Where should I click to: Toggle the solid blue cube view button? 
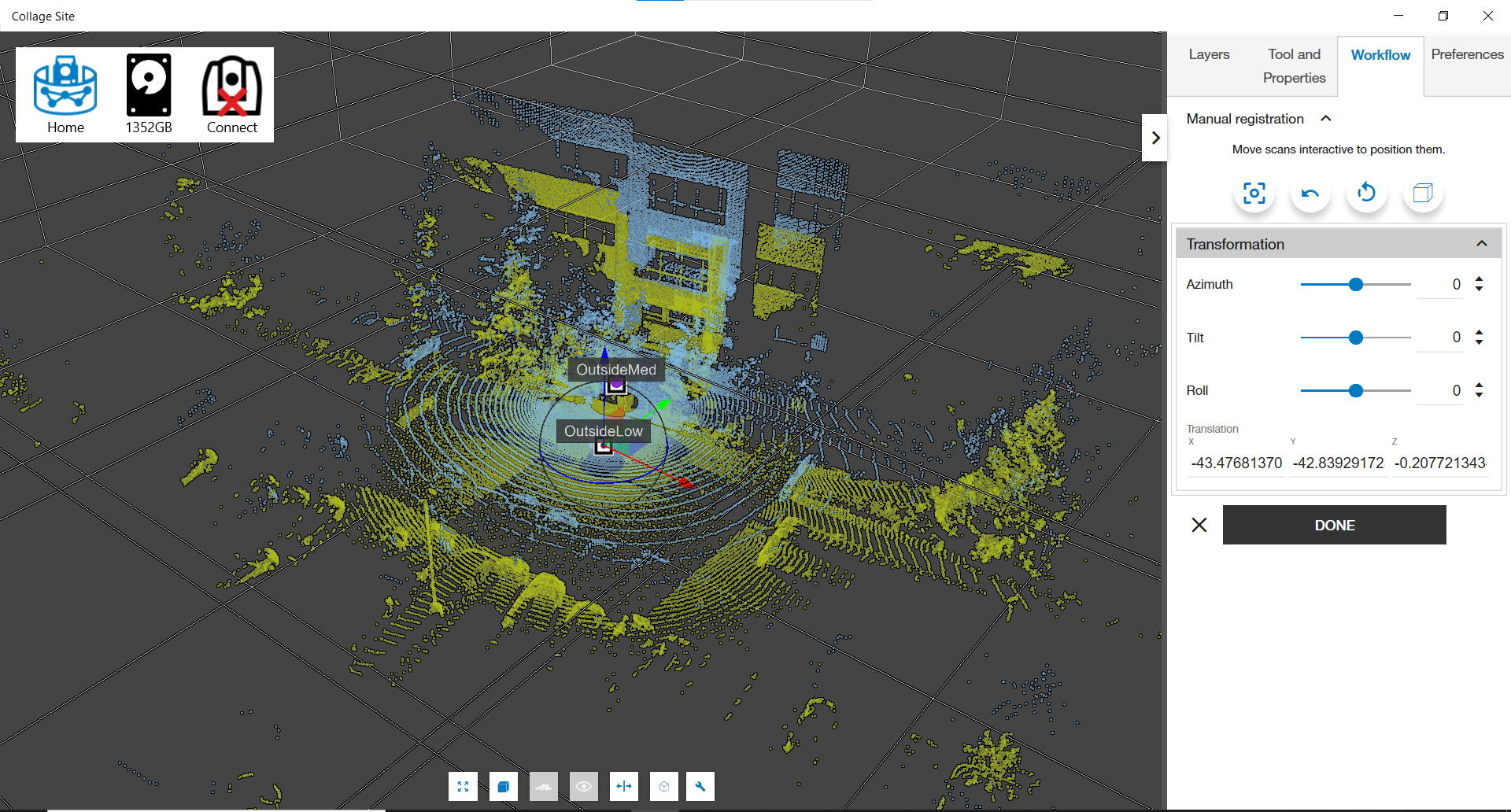(504, 786)
